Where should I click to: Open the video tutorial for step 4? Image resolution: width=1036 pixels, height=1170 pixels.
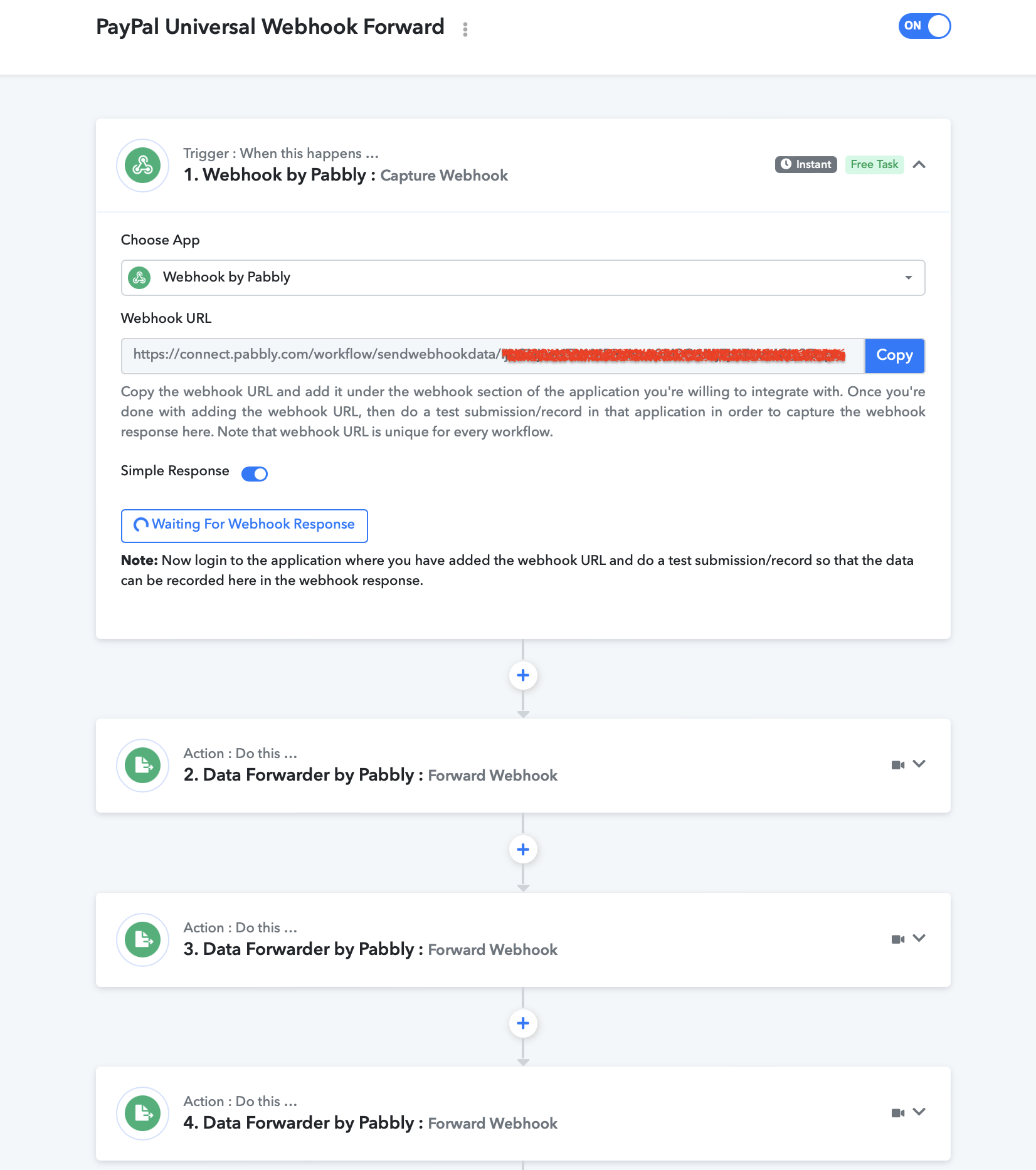(897, 1113)
